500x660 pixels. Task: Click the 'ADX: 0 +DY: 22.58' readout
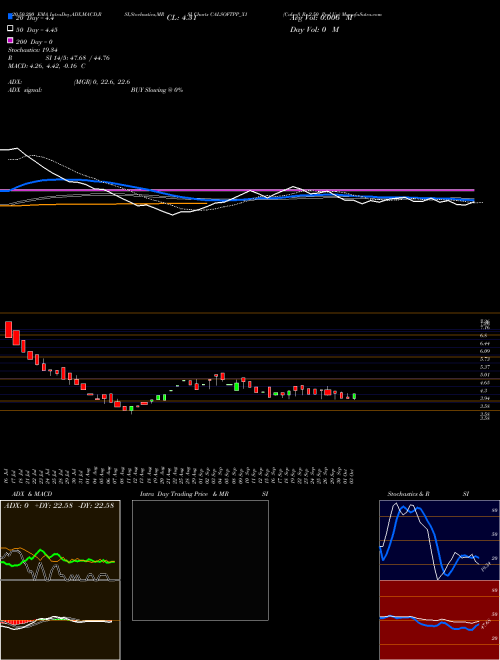coord(39,506)
